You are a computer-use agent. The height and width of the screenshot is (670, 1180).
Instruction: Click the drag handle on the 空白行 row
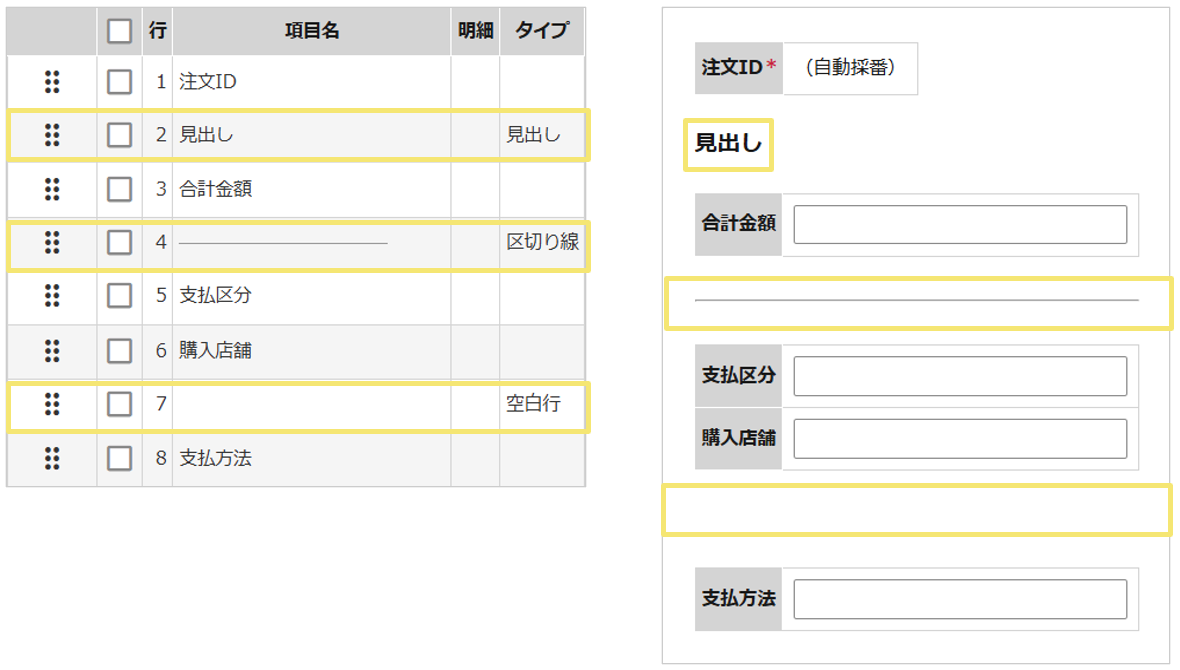pyautogui.click(x=52, y=404)
